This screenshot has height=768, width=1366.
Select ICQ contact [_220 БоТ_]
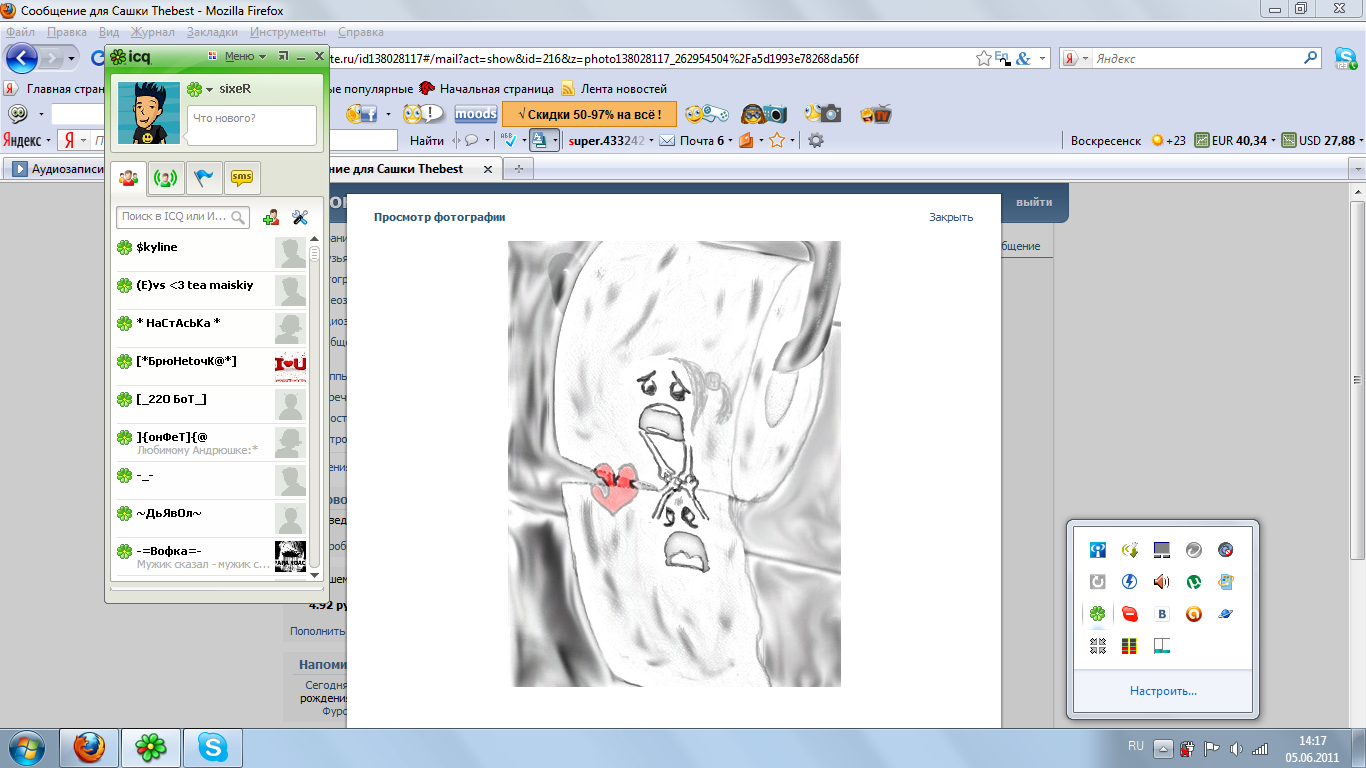point(211,404)
